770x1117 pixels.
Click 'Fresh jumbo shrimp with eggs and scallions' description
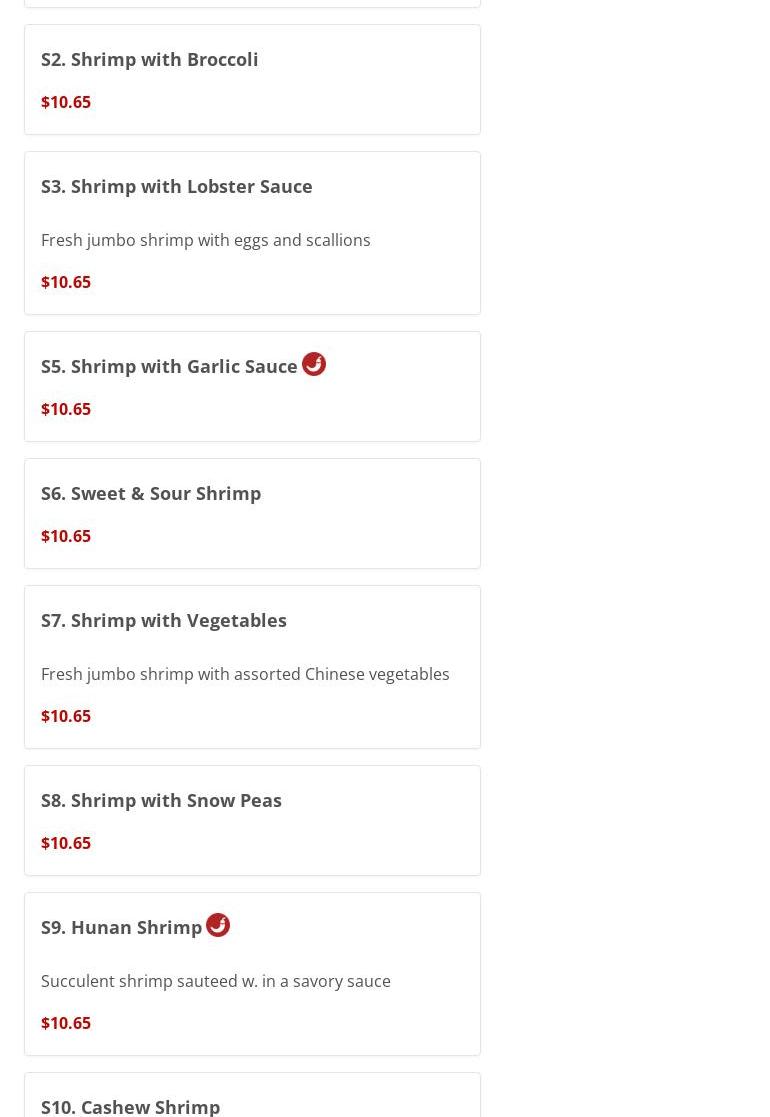(x=206, y=240)
